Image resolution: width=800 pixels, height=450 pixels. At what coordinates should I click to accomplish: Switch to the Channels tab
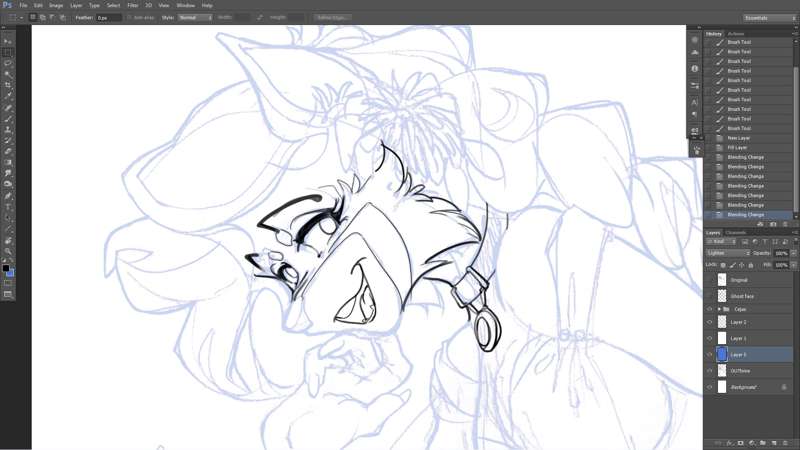(x=735, y=232)
